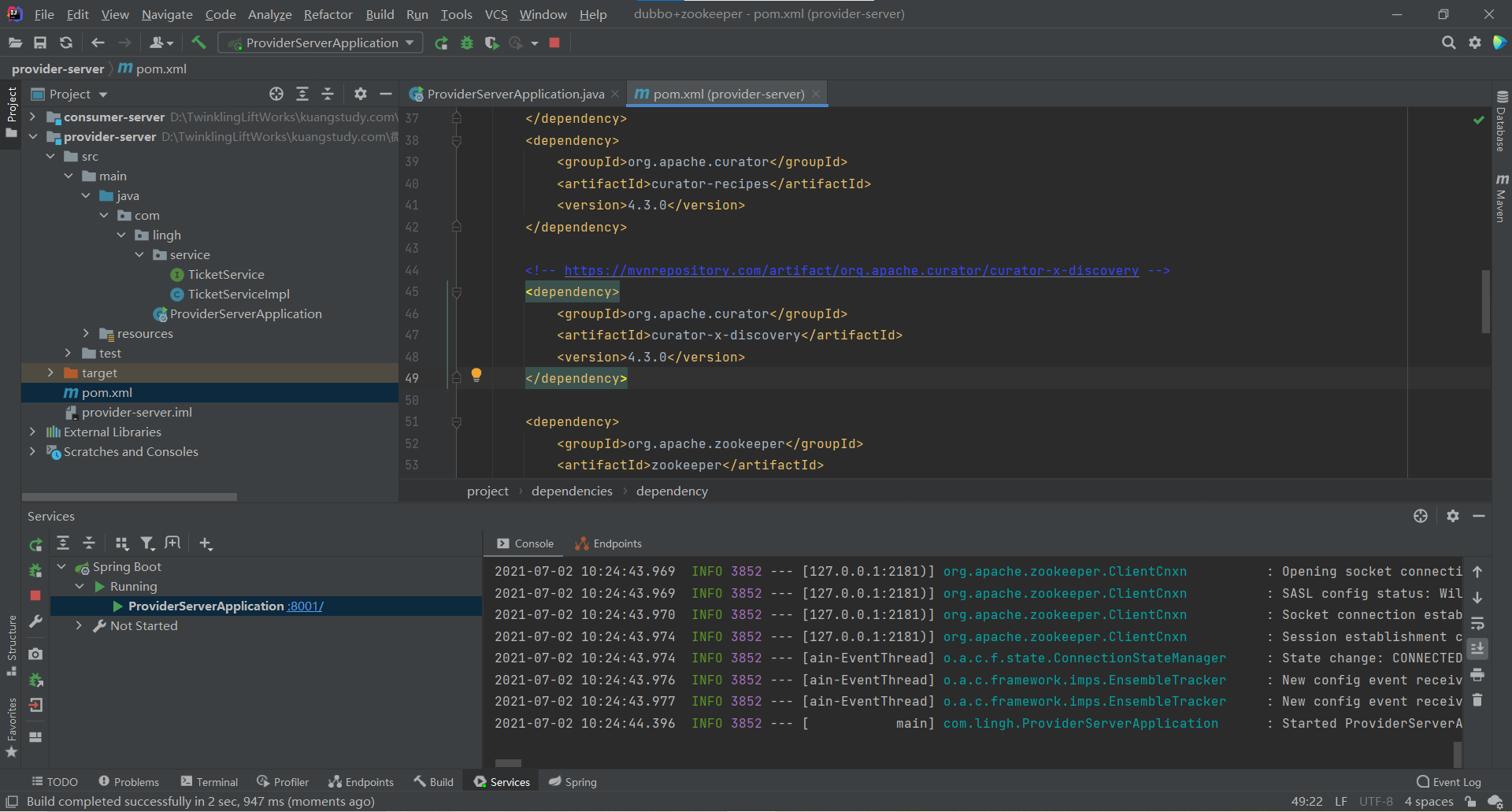
Task: Click the Open folder toolbar icon
Action: 15,43
